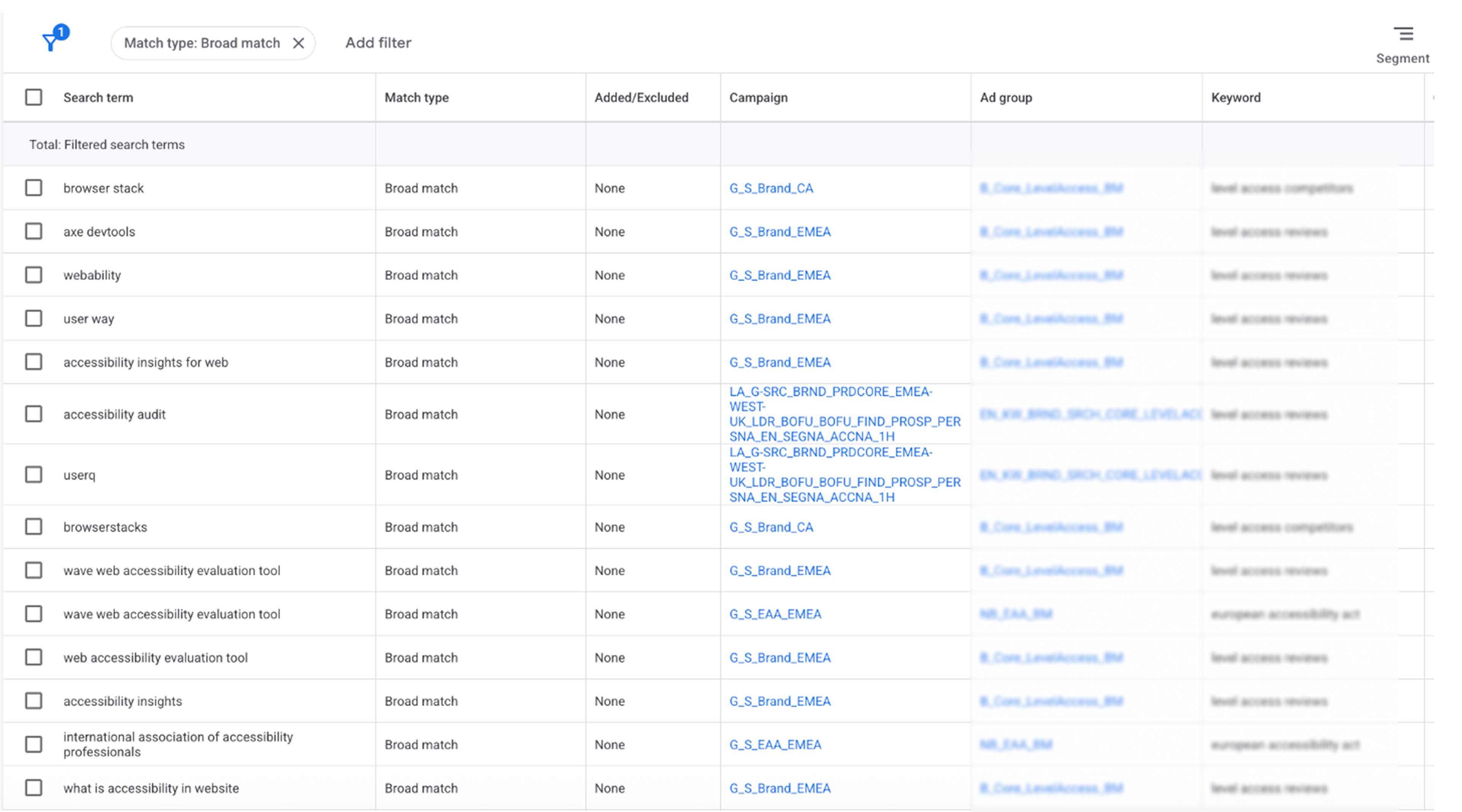Click the Ad group column header
This screenshot has width=1462, height=812.
[x=1006, y=97]
